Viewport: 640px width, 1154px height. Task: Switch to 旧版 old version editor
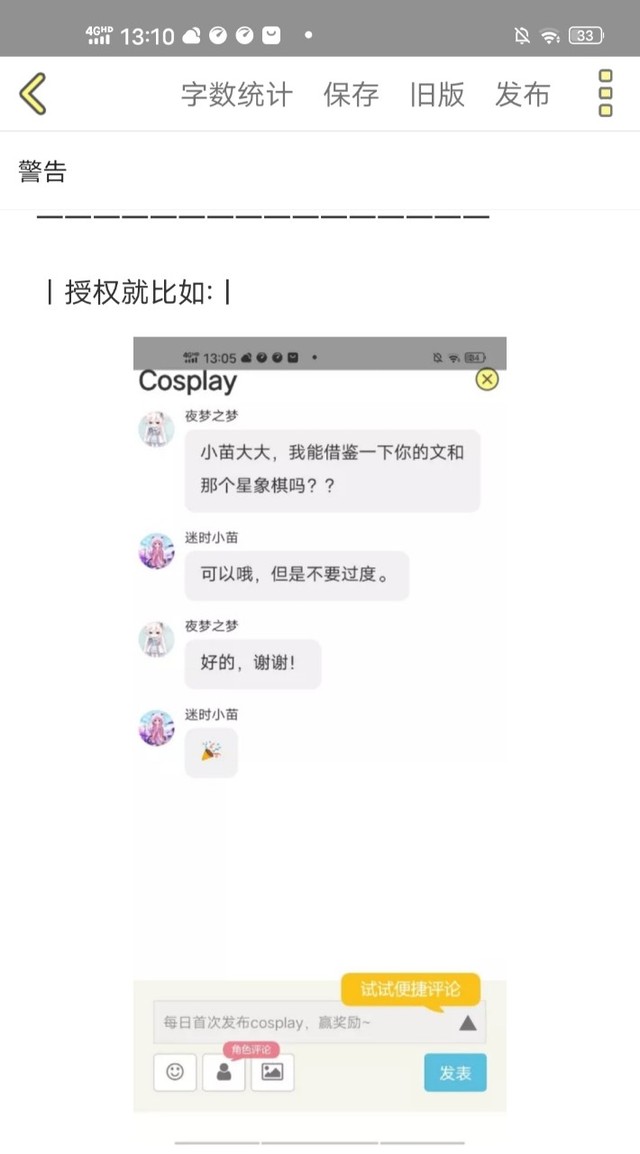pyautogui.click(x=437, y=94)
